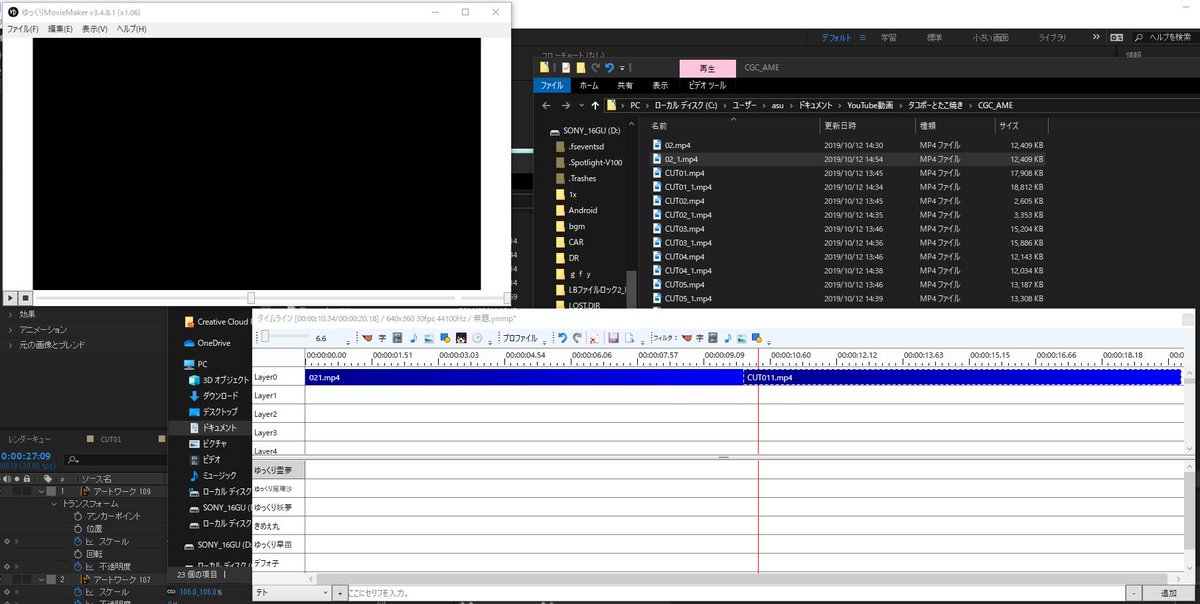Toggle the audio note filter after フィルタ
This screenshot has height=604, width=1200.
728,338
